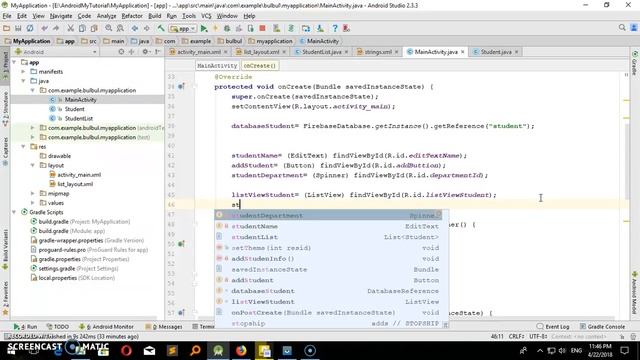Click the Replace toolbar icon
640x360 pixels.
click(120, 28)
